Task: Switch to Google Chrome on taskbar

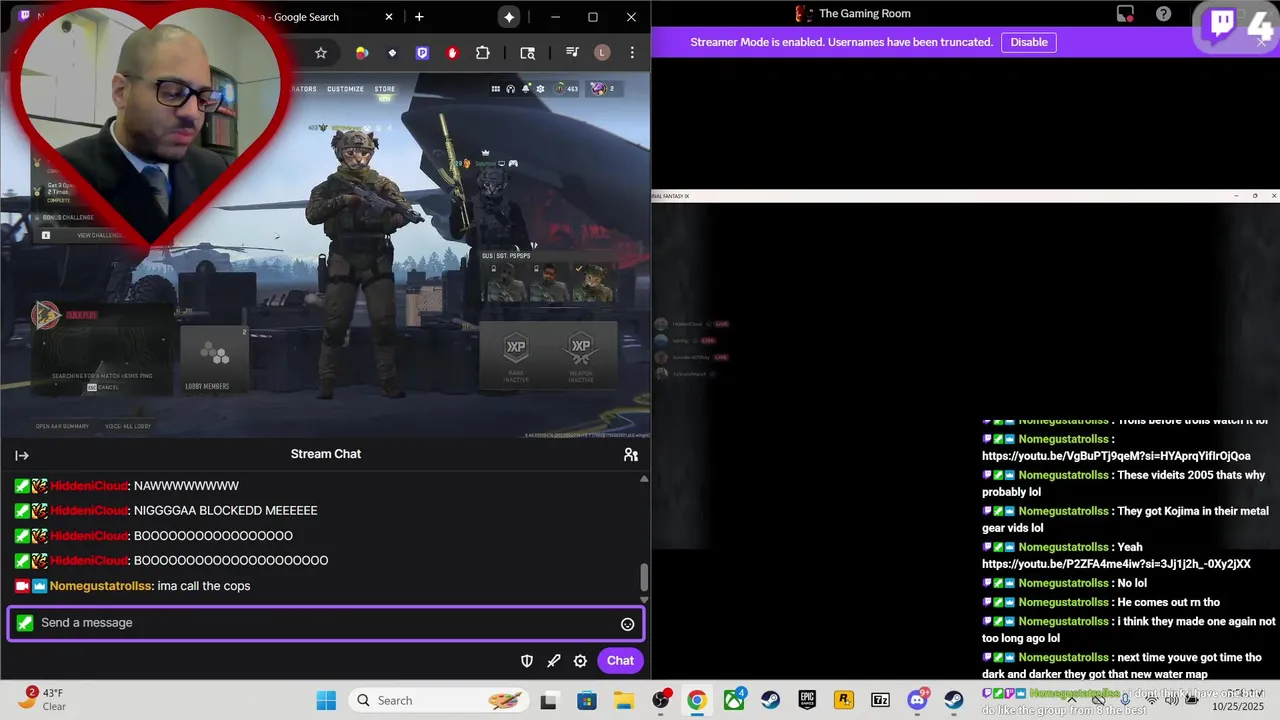Action: coord(697,700)
